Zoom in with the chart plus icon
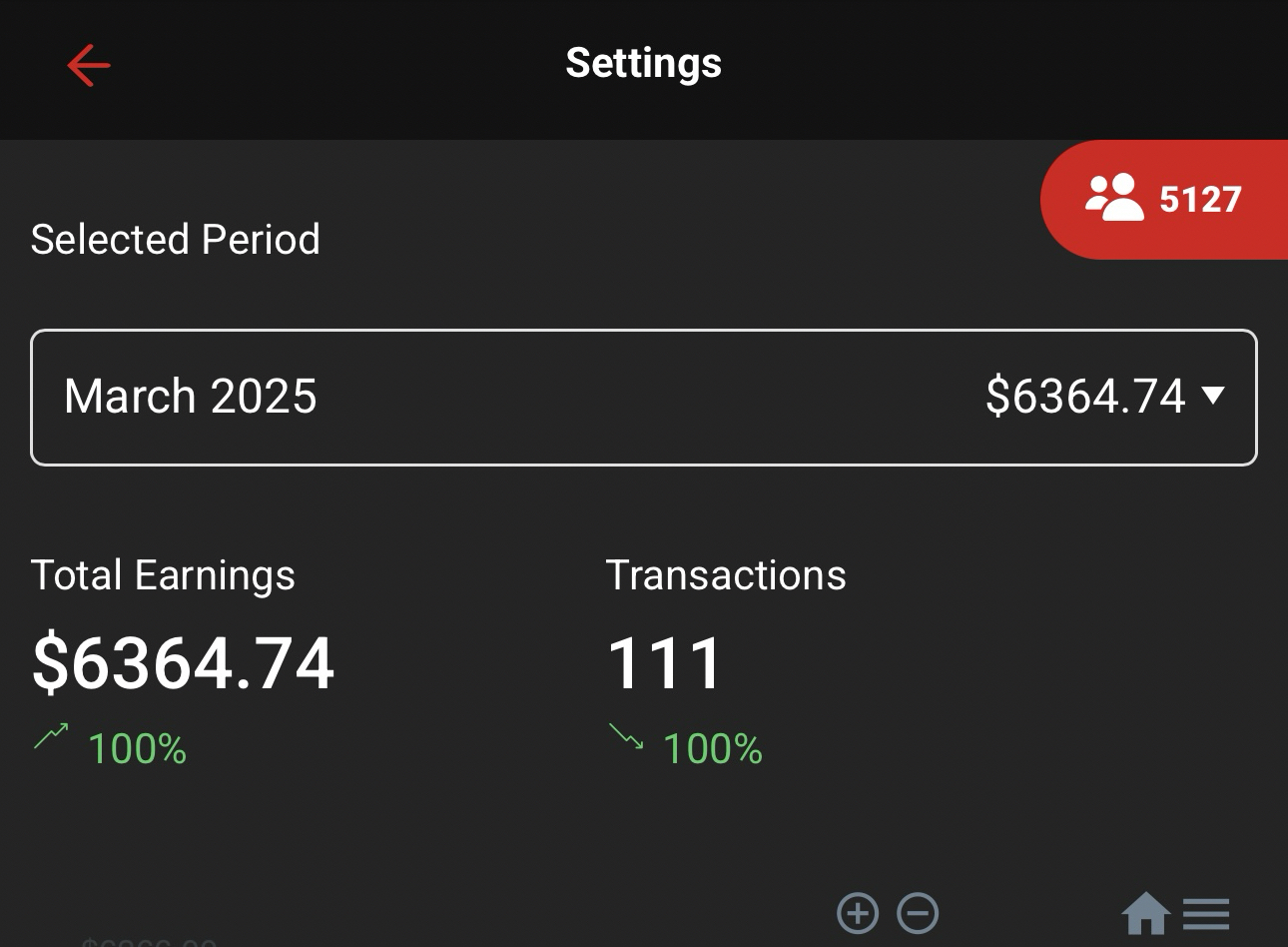 coord(858,913)
